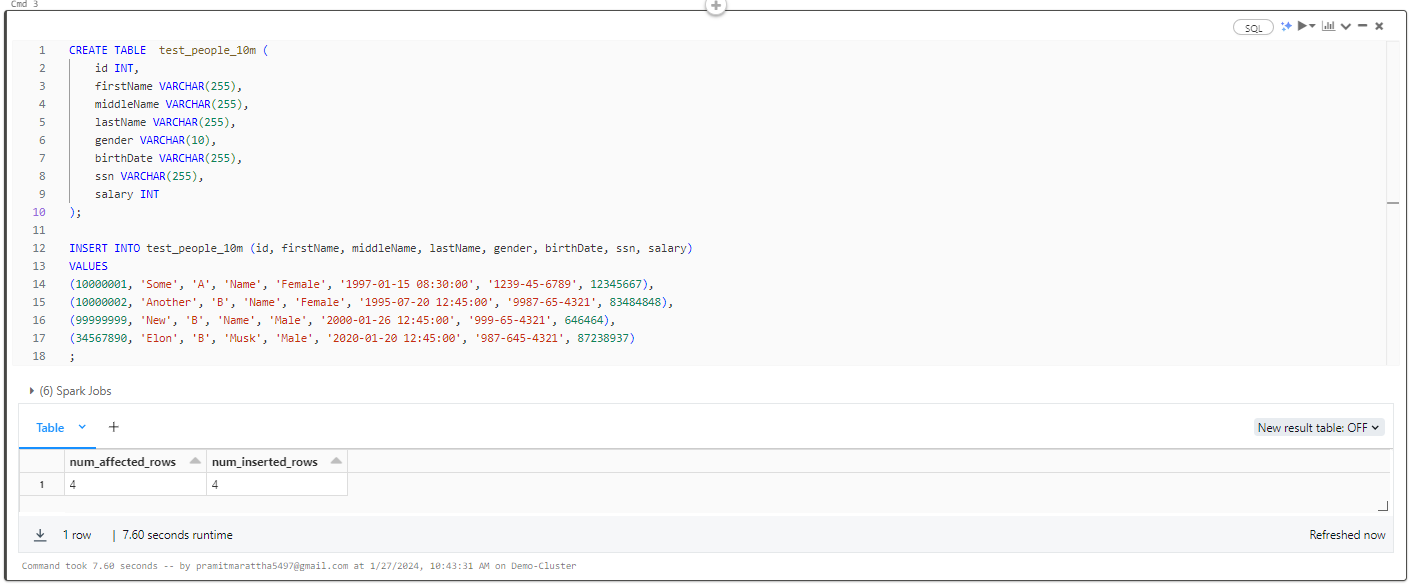Click the 1 row results link
This screenshot has width=1409, height=584.
(x=77, y=534)
